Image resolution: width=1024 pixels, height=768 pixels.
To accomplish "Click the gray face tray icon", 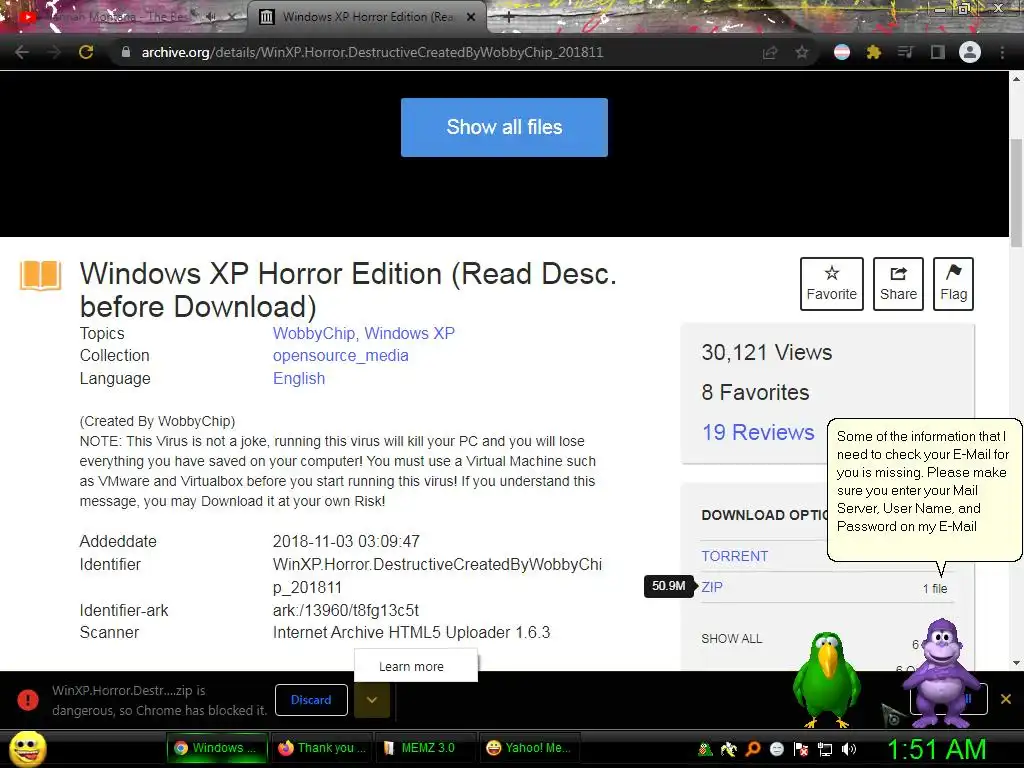I will [x=776, y=749].
